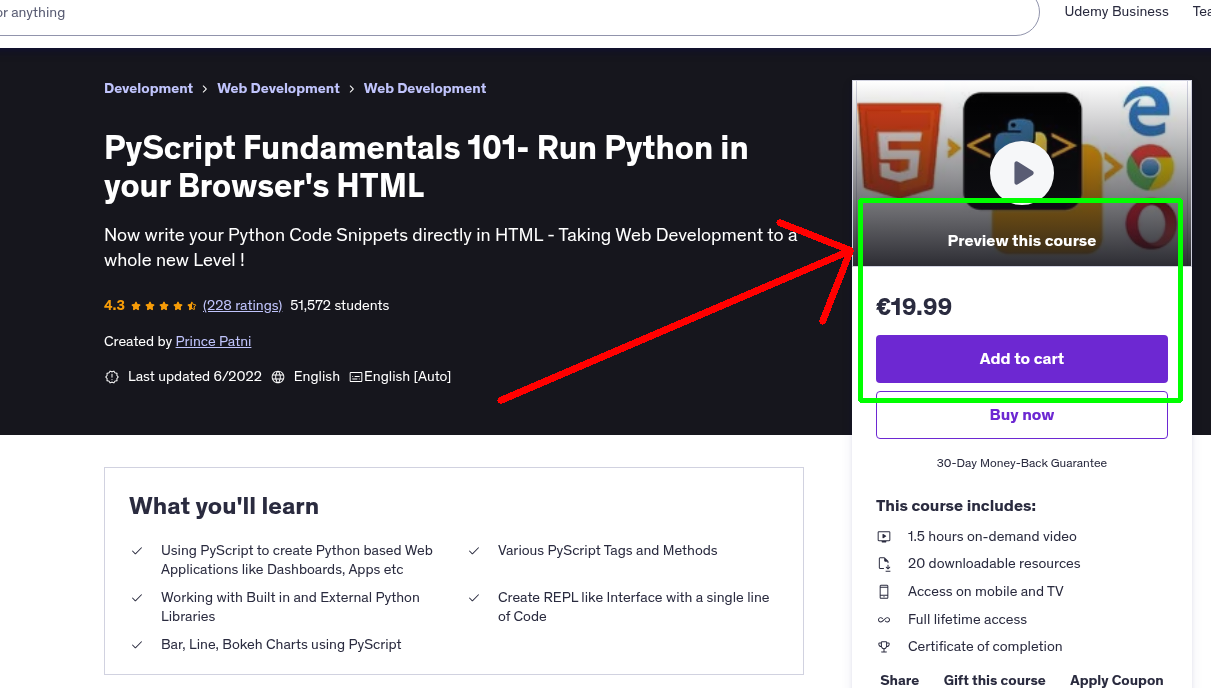Click the clock icon next to Last updated

pyautogui.click(x=111, y=376)
